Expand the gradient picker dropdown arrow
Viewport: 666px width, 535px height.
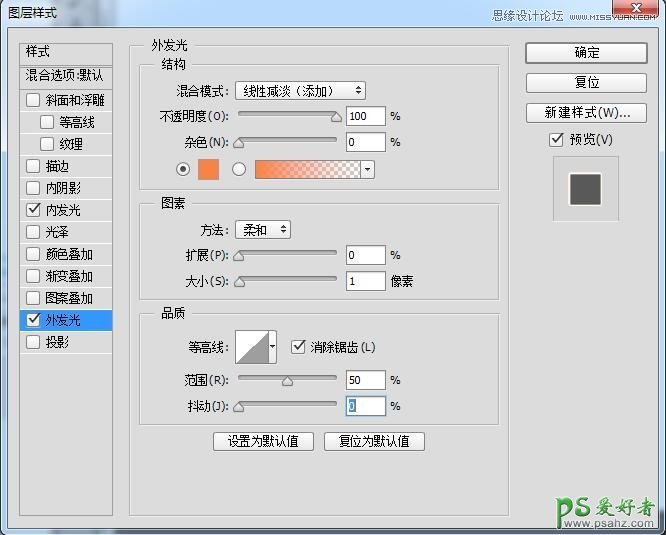click(x=368, y=169)
